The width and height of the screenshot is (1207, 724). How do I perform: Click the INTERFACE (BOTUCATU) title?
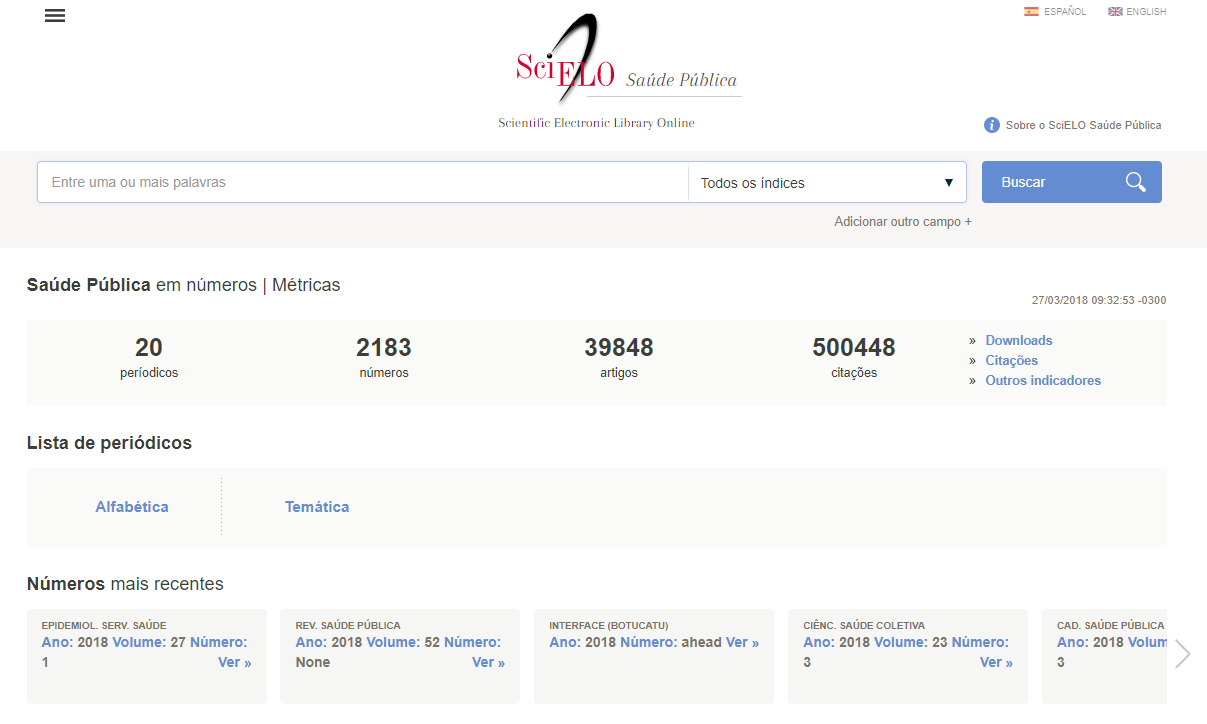pyautogui.click(x=609, y=626)
